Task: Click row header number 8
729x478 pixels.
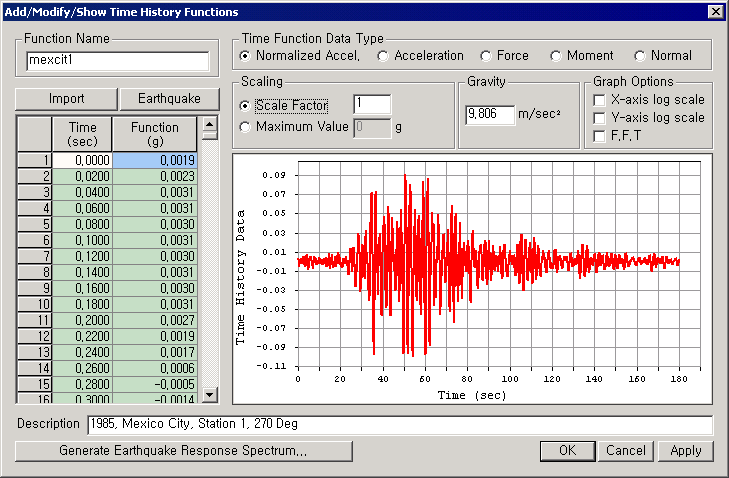Action: [x=34, y=272]
